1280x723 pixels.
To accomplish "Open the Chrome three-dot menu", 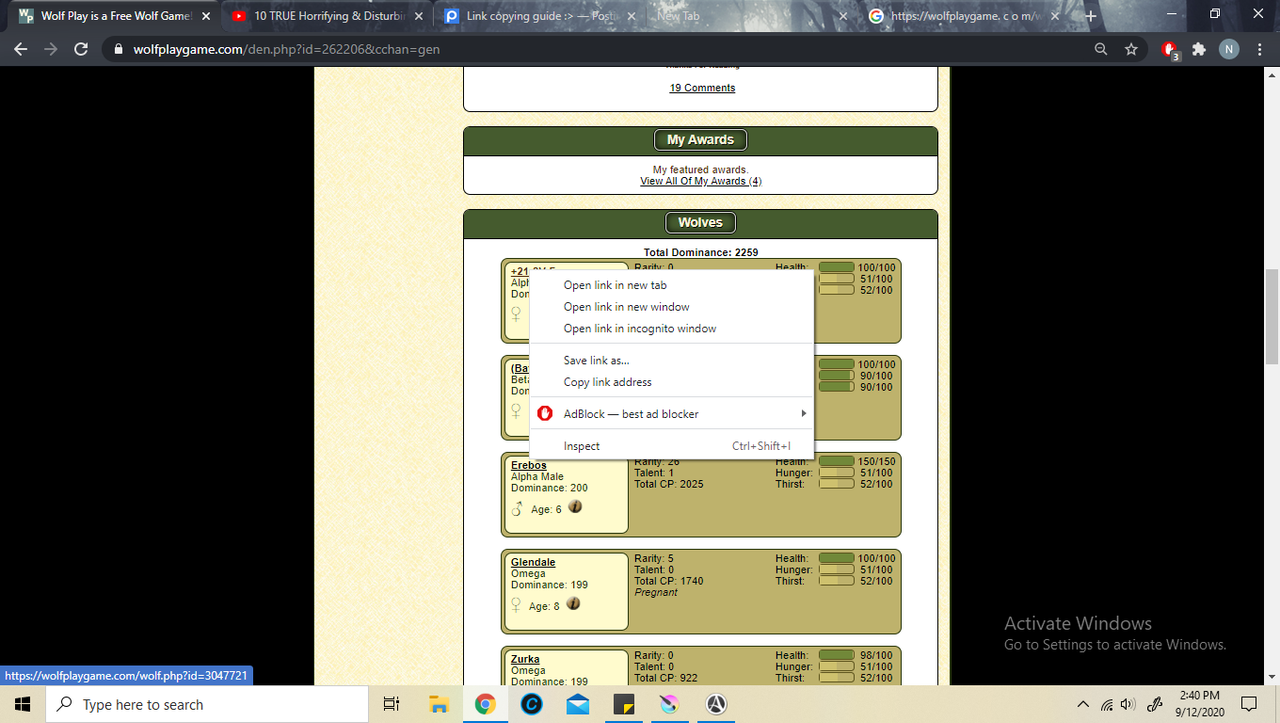I will point(1259,49).
